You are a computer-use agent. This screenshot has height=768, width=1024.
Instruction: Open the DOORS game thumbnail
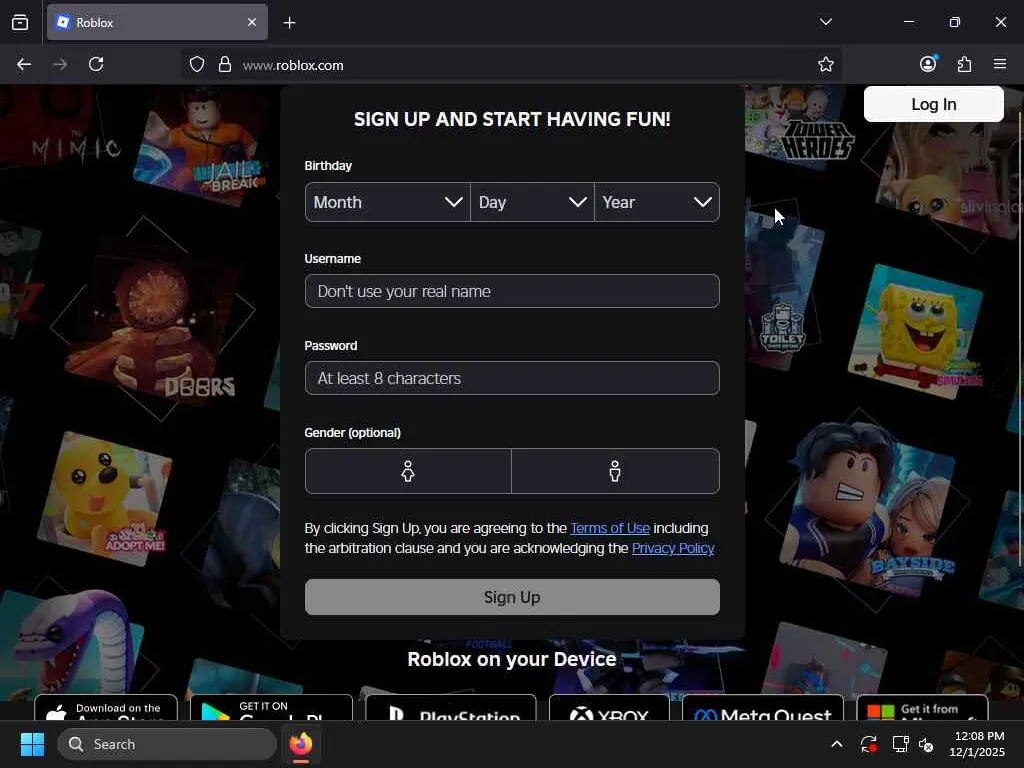pyautogui.click(x=153, y=327)
